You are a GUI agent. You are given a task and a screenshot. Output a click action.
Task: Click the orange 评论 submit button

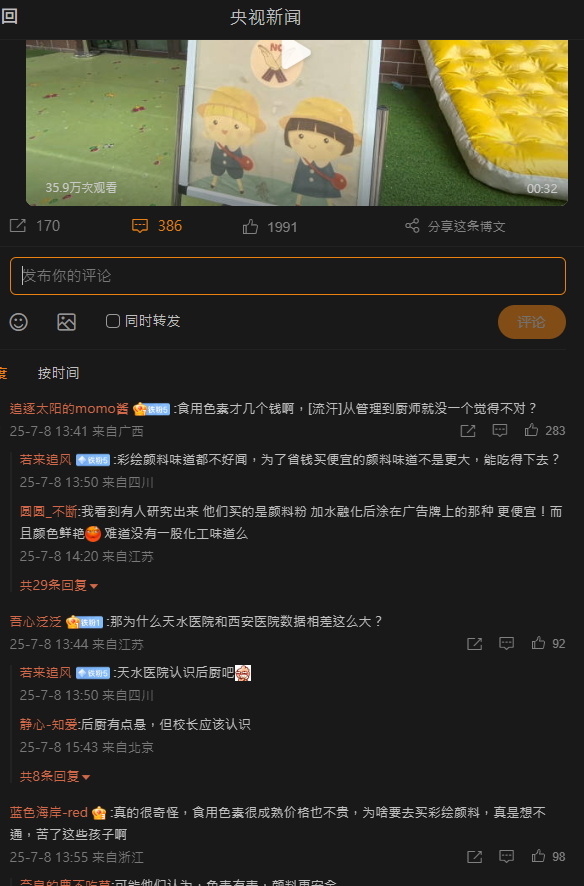pos(531,322)
